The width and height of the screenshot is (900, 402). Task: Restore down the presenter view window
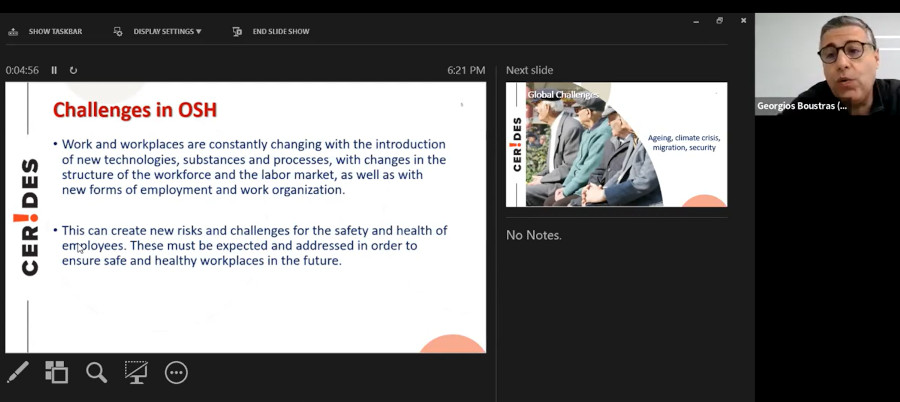pyautogui.click(x=719, y=20)
